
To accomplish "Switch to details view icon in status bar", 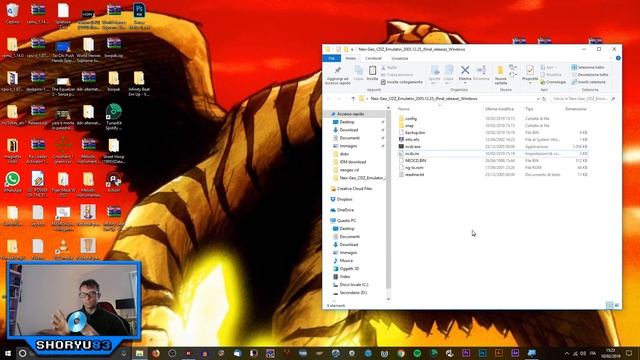I will coord(609,305).
